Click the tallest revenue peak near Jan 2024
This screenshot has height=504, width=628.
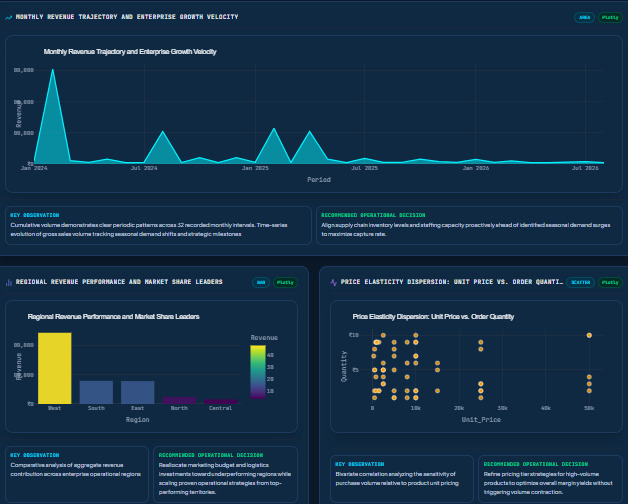pyautogui.click(x=52, y=70)
